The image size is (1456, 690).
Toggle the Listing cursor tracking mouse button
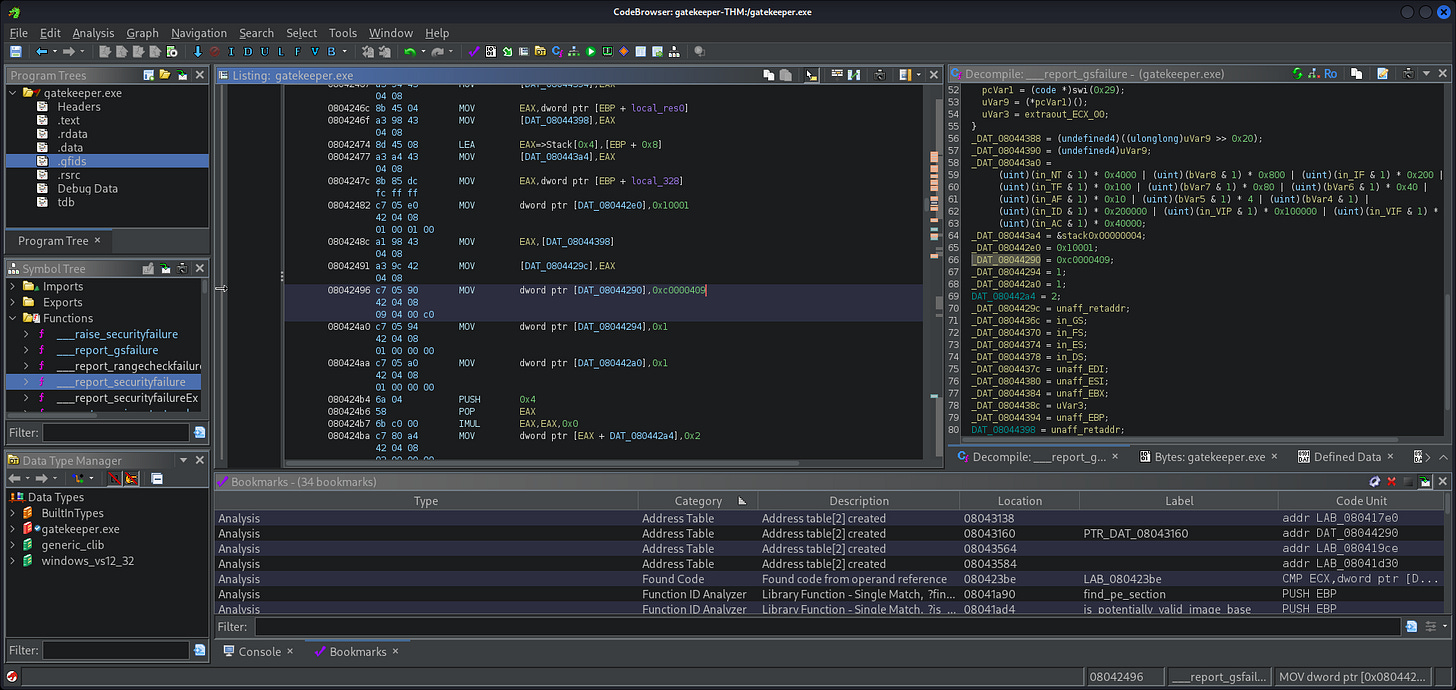[x=811, y=75]
